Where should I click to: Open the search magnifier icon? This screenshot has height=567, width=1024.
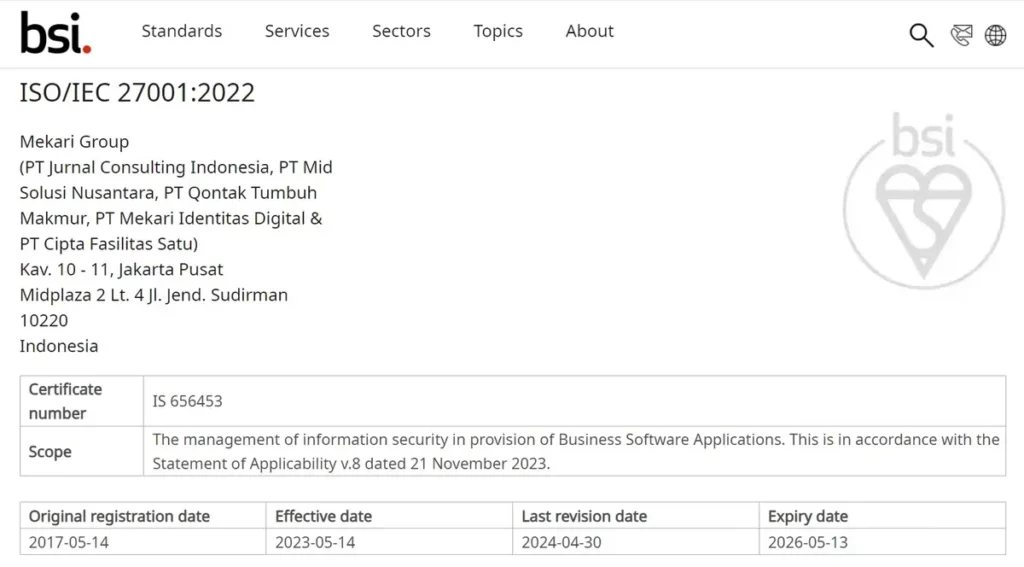pos(921,35)
